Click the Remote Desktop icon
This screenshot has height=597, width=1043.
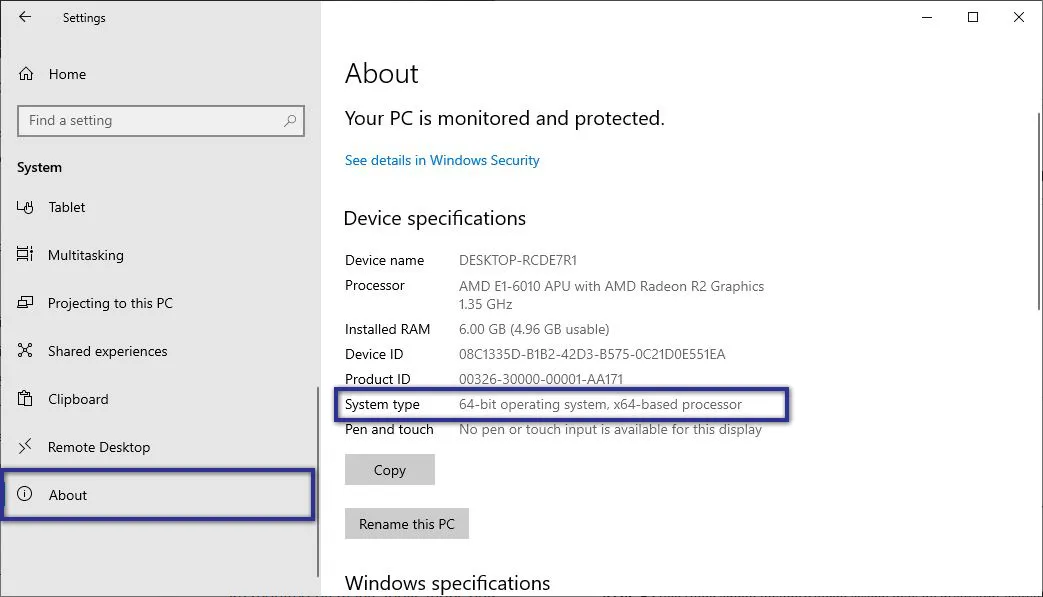click(x=26, y=447)
